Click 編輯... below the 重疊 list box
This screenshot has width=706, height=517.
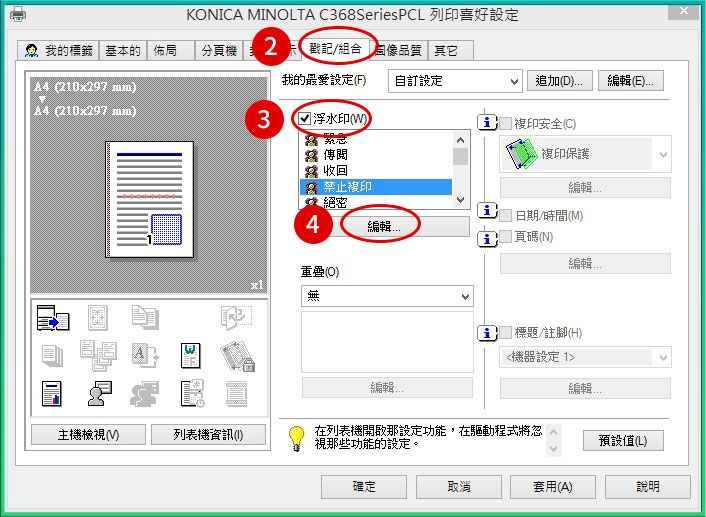coord(387,387)
